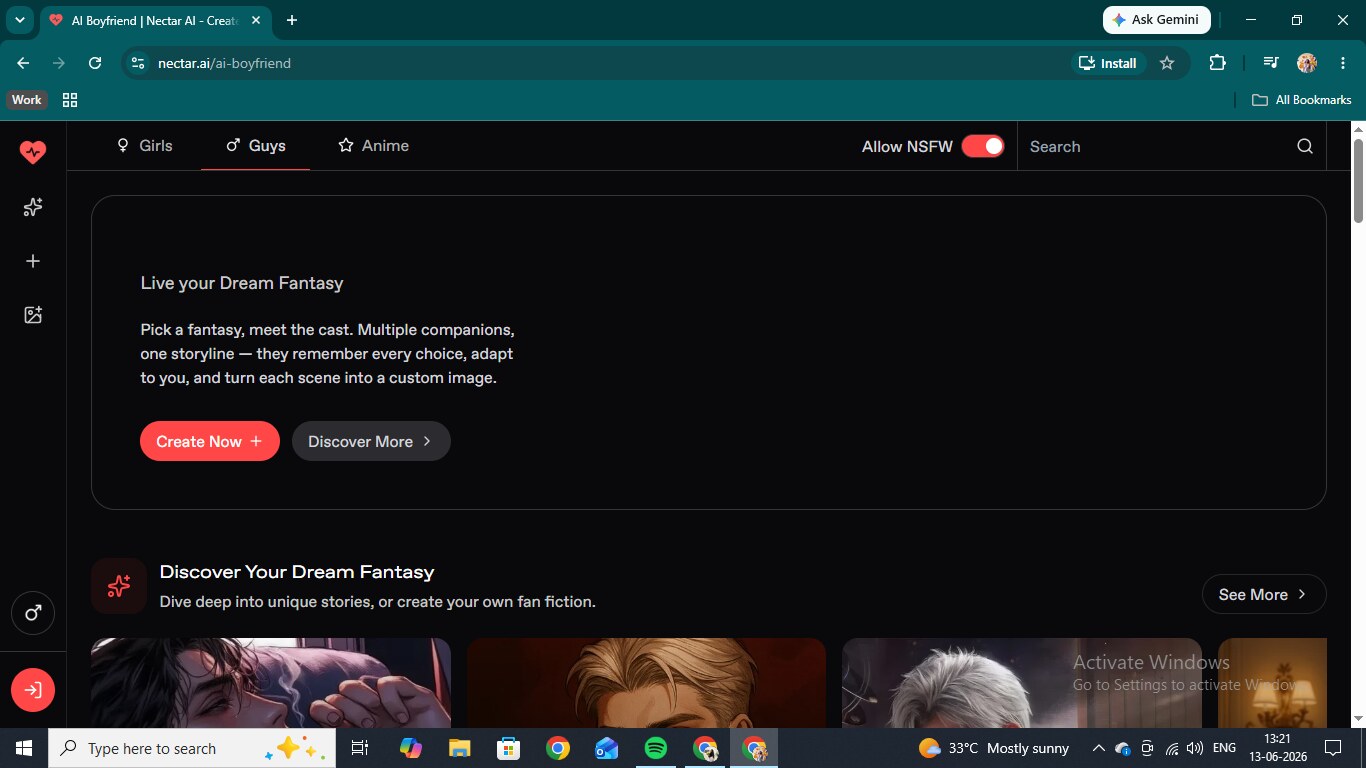Click the page vertical scrollbar
This screenshot has width=1366, height=768.
1358,181
